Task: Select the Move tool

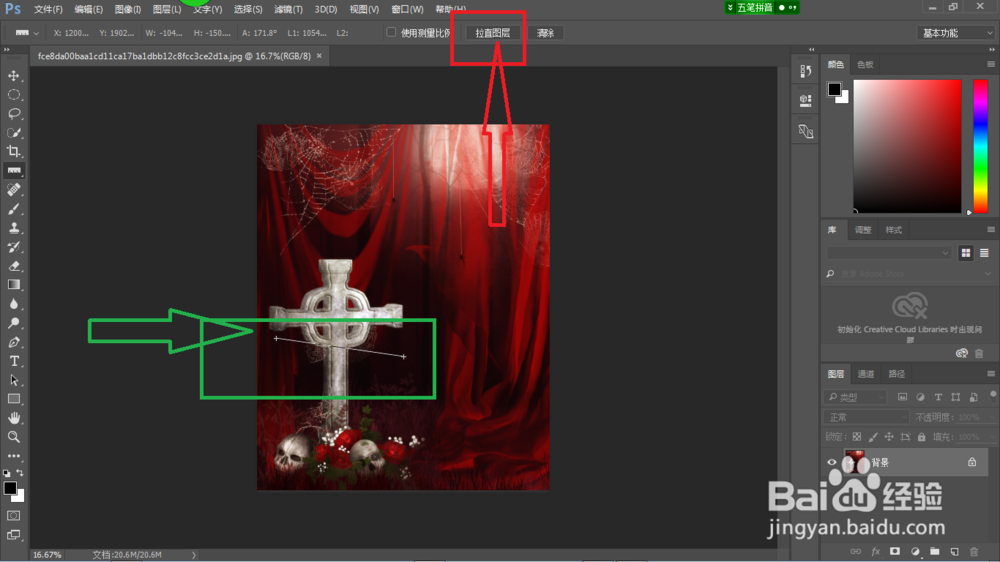Action: (x=13, y=76)
